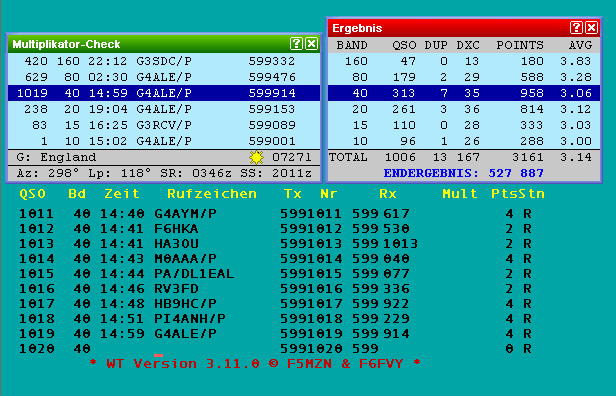Open help for Multiplikator-Check window
This screenshot has width=616, height=396.
click(x=296, y=44)
